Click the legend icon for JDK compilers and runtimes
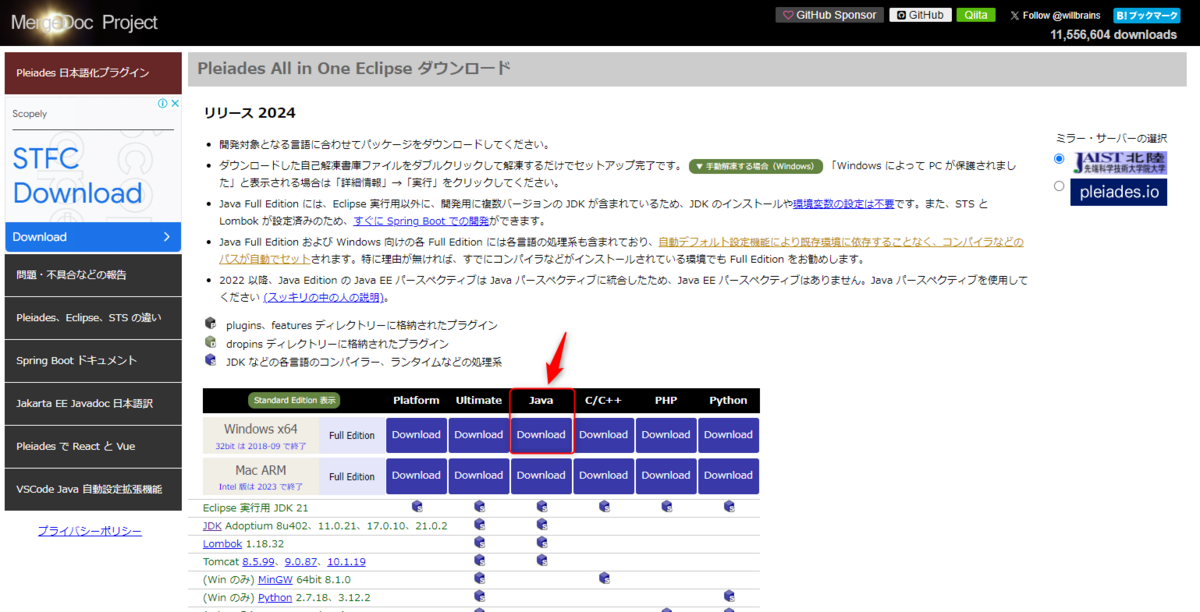The height and width of the screenshot is (612, 1200). click(210, 359)
